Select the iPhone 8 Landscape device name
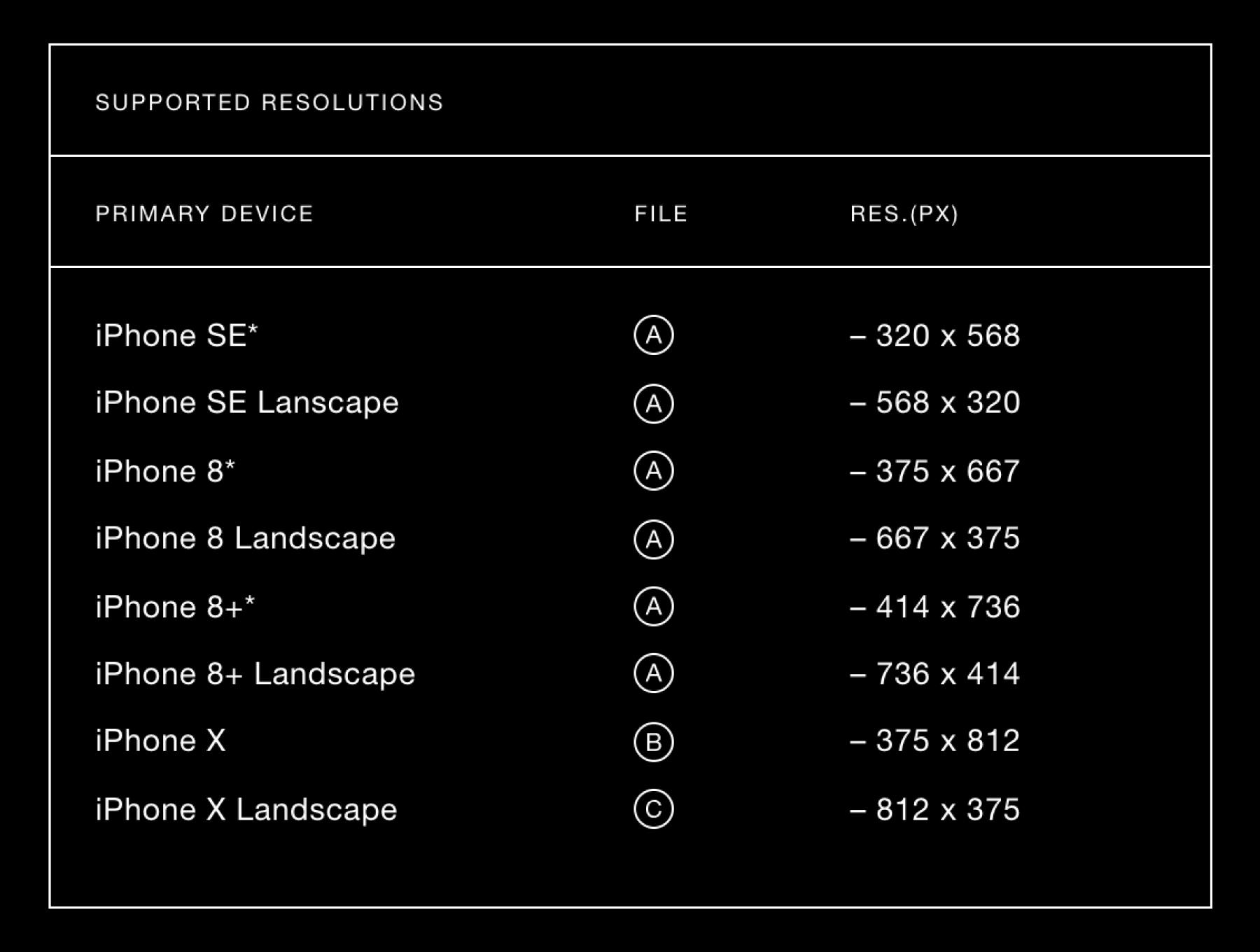 pos(245,538)
